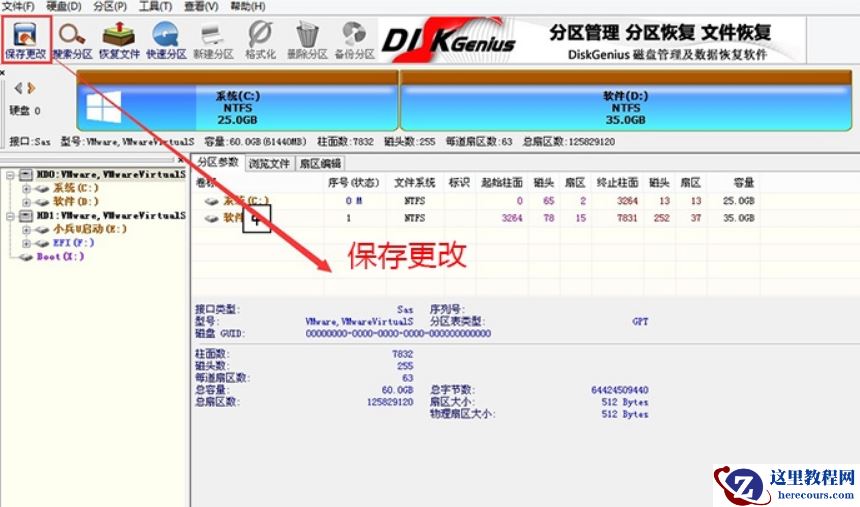Image resolution: width=860 pixels, height=507 pixels.
Task: Click the 序号(状态) column header
Action: [354, 183]
